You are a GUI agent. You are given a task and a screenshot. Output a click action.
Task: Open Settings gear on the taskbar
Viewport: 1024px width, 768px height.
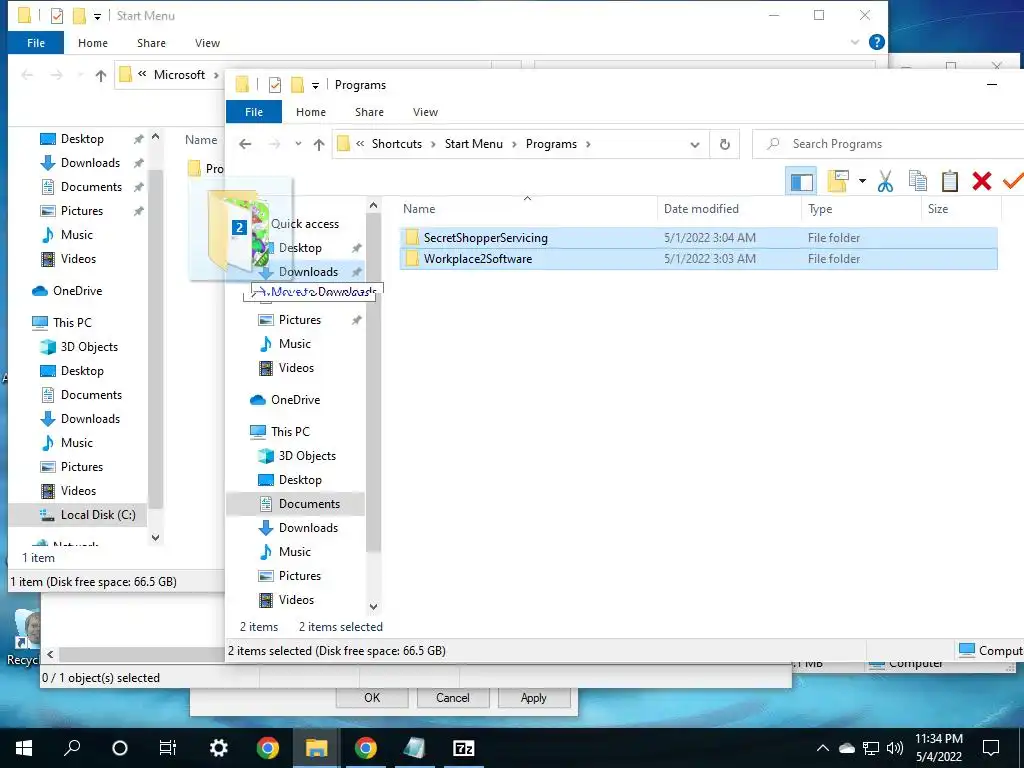218,748
